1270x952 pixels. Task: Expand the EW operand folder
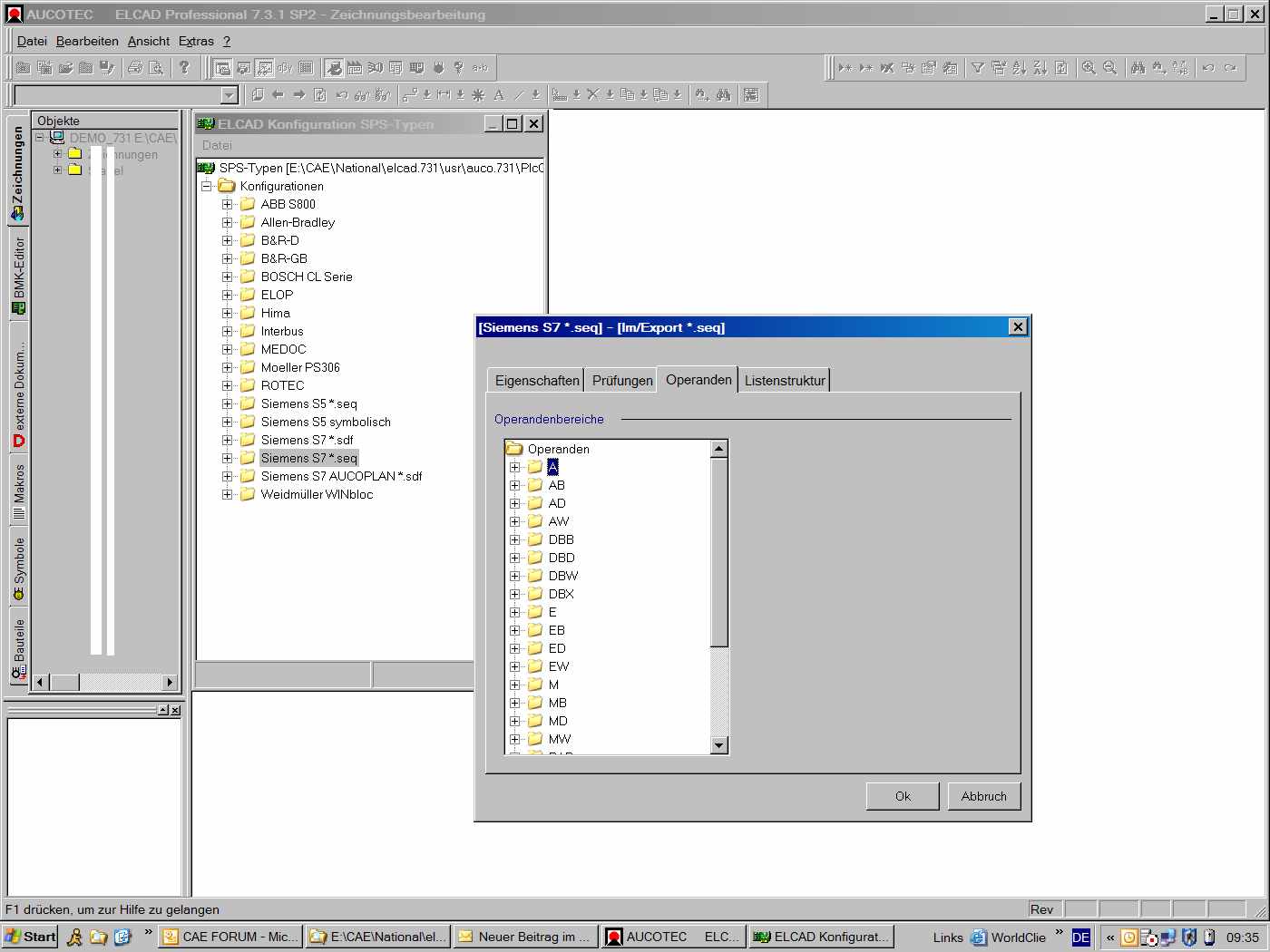point(514,666)
